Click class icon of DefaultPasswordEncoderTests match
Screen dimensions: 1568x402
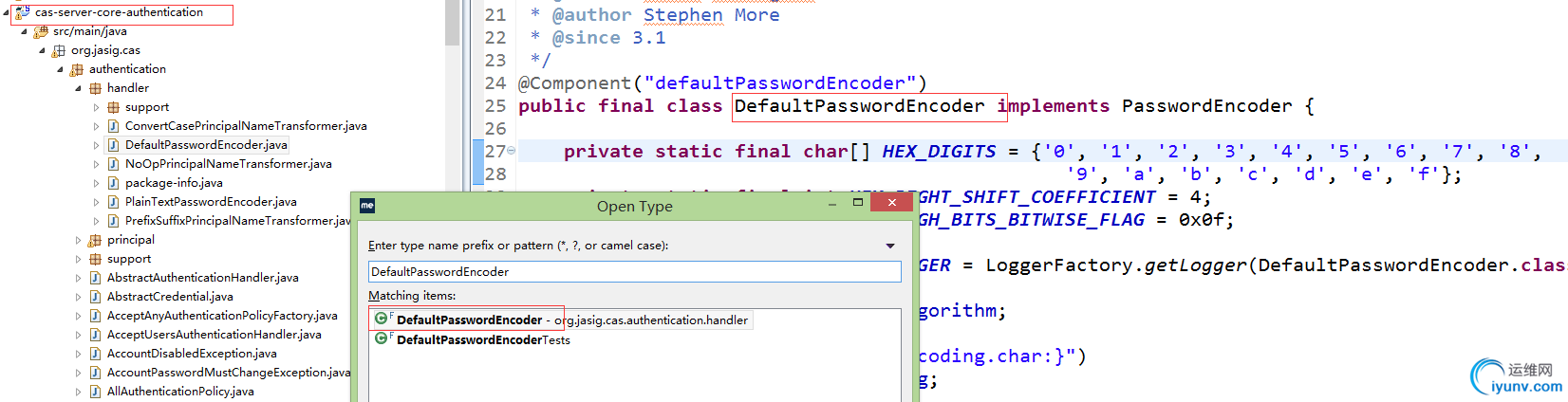point(382,338)
